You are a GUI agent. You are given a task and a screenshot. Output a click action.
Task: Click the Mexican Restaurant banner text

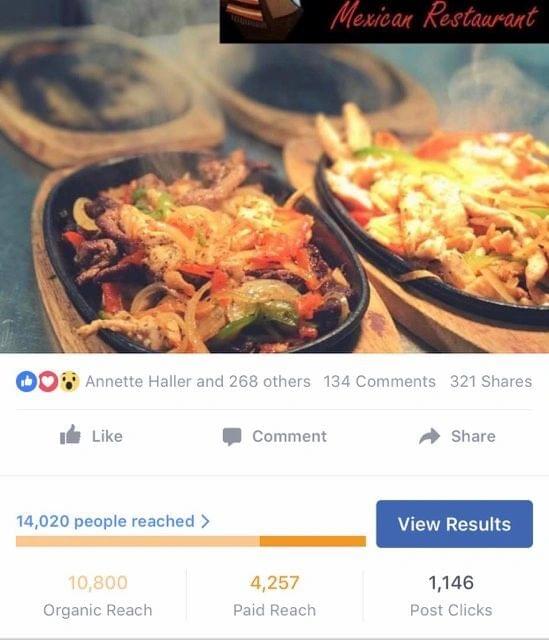[433, 16]
